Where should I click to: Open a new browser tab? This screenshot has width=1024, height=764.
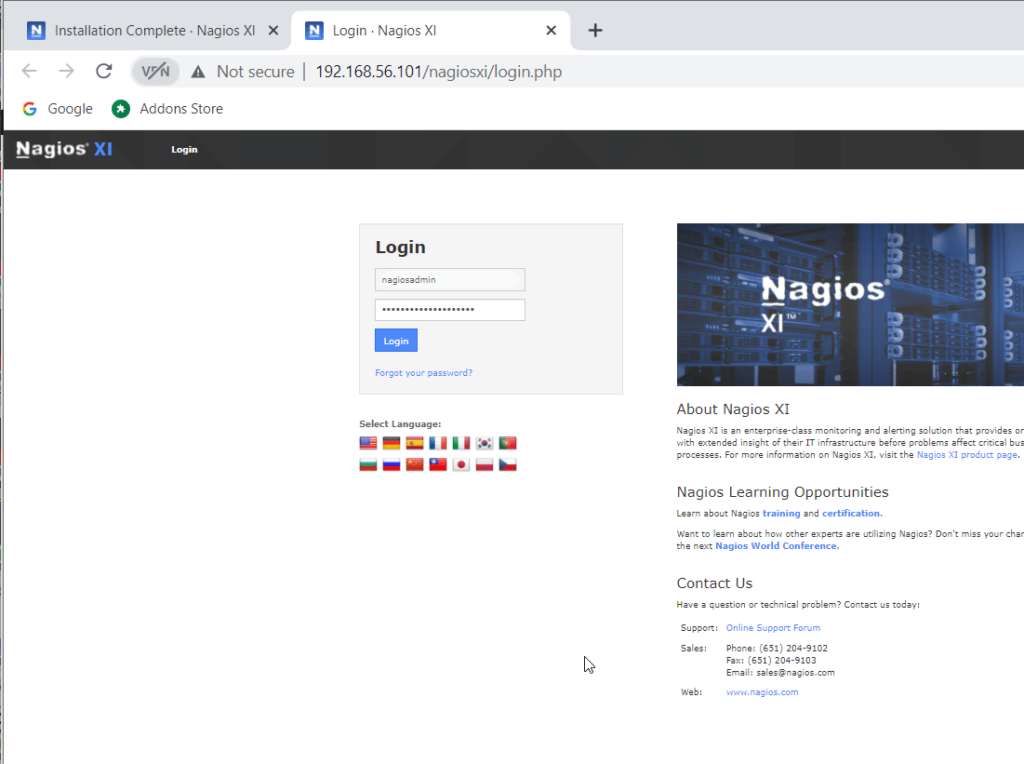pos(595,30)
